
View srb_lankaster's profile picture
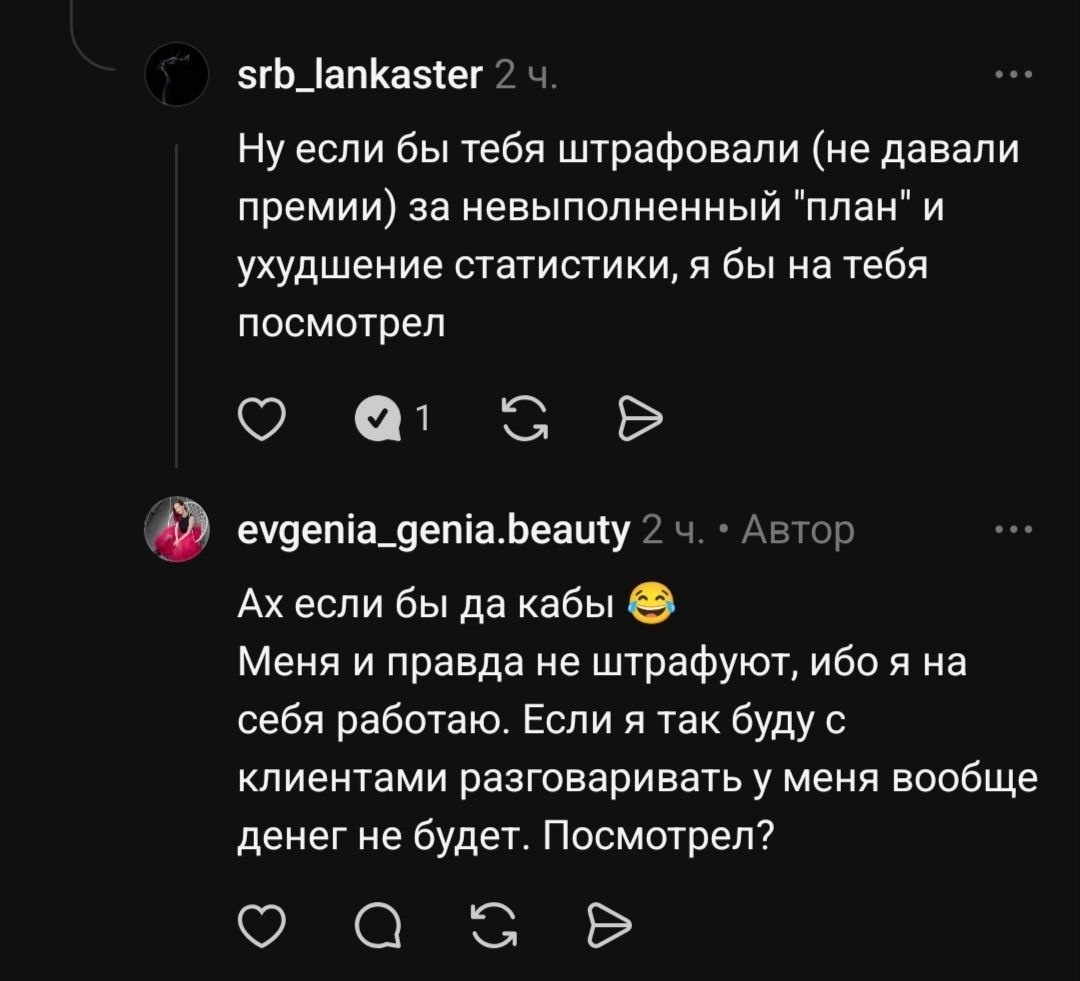[x=176, y=73]
